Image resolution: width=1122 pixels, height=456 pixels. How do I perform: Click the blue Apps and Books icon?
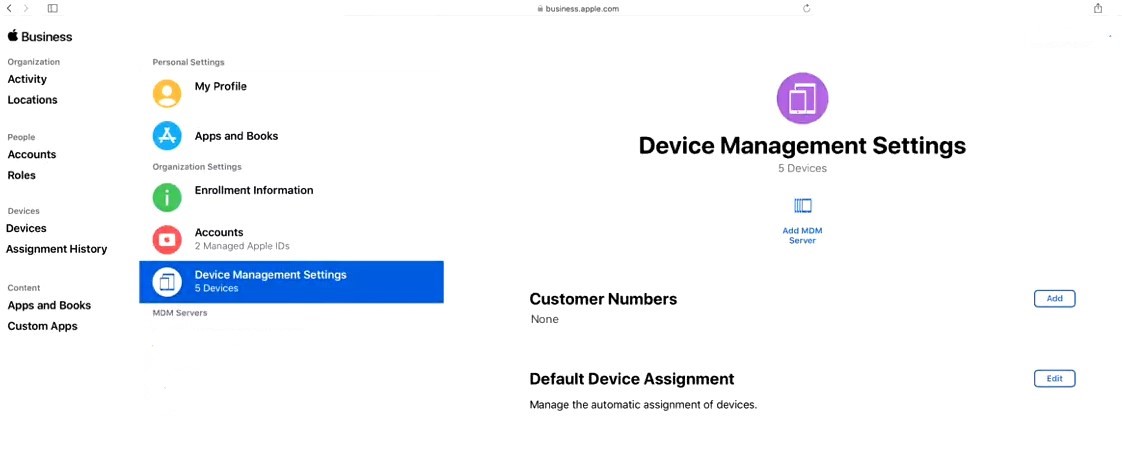pos(167,136)
